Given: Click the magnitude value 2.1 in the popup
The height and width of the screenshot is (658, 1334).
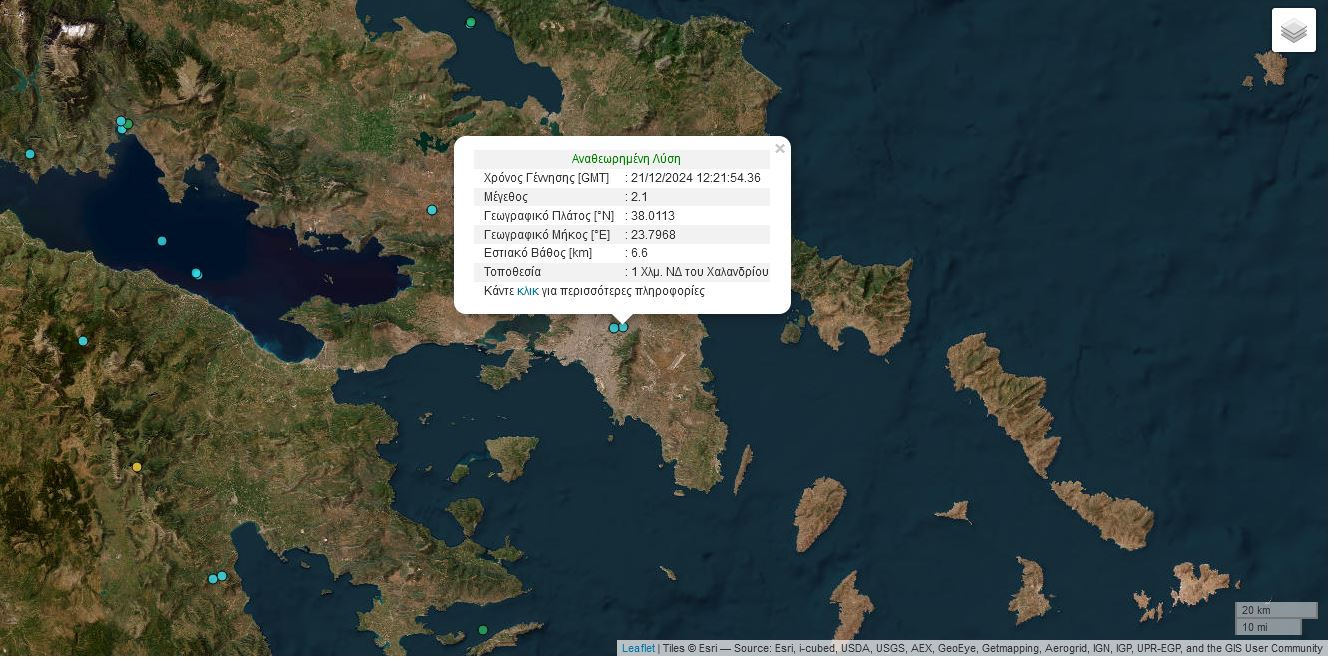Looking at the screenshot, I should point(639,197).
